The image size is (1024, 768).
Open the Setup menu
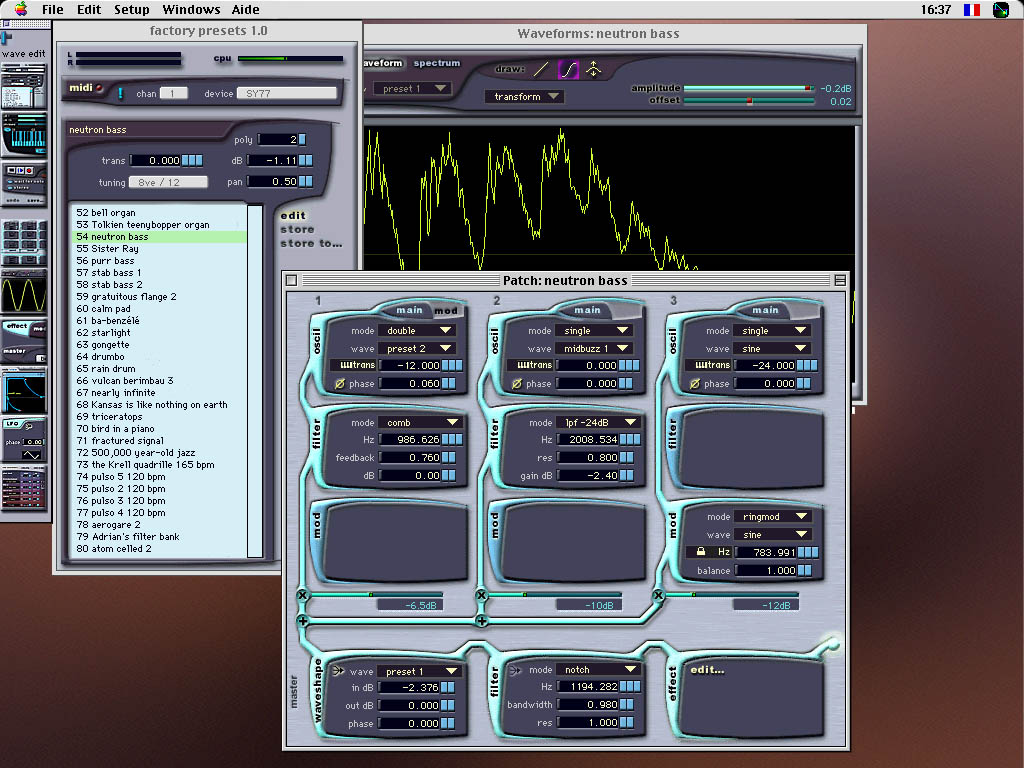point(131,9)
